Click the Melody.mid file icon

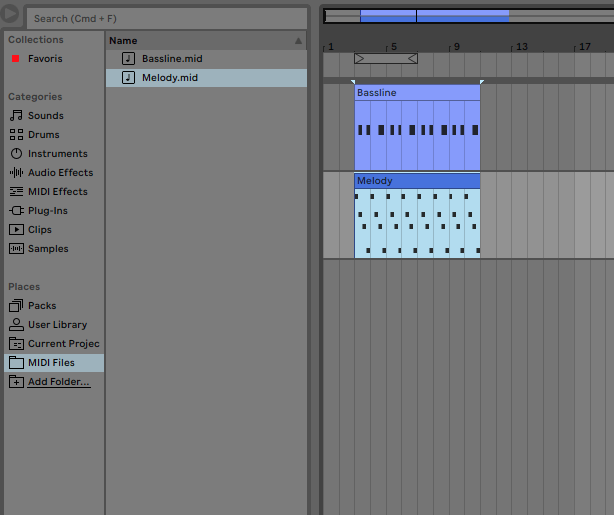(x=128, y=78)
